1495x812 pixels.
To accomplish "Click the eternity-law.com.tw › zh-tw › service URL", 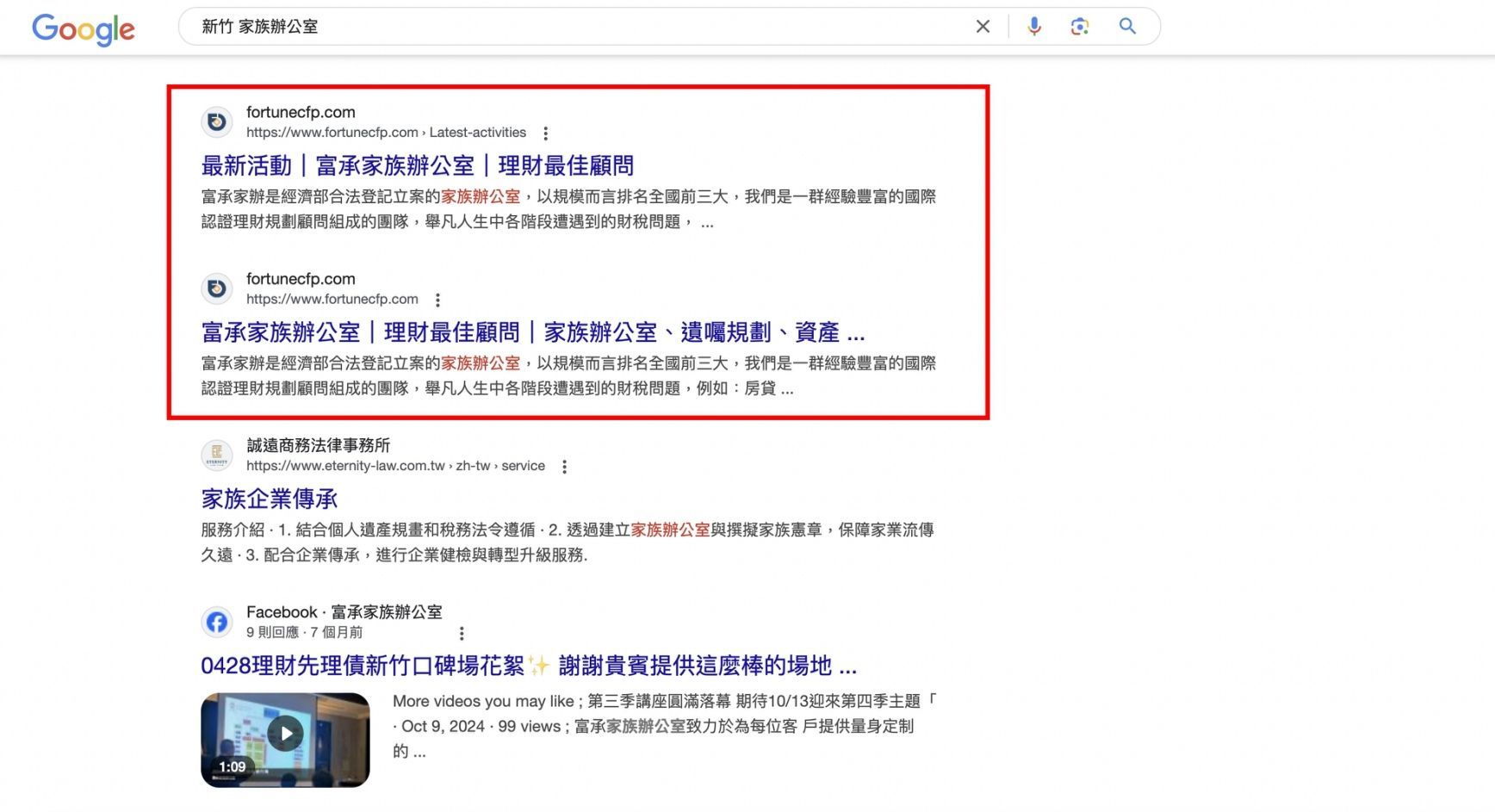I will [x=395, y=466].
